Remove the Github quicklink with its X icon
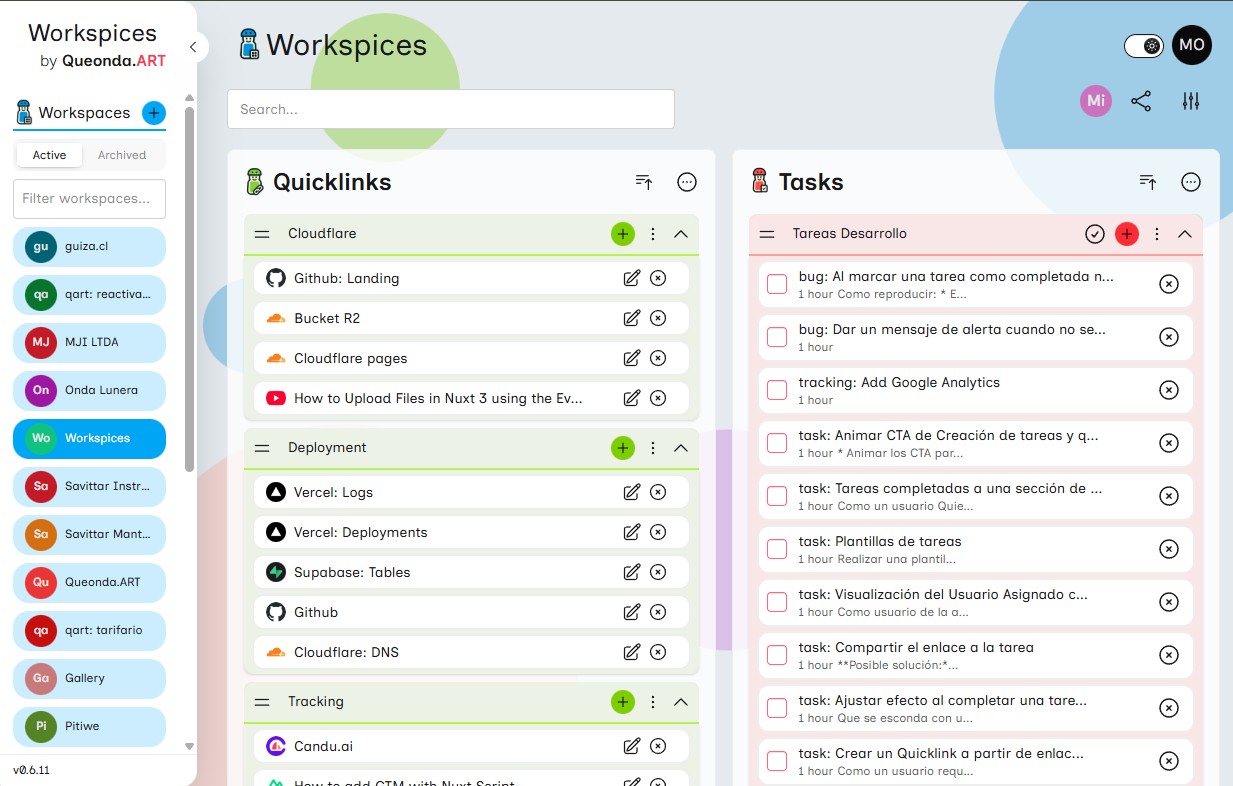The width and height of the screenshot is (1233, 786). point(658,611)
